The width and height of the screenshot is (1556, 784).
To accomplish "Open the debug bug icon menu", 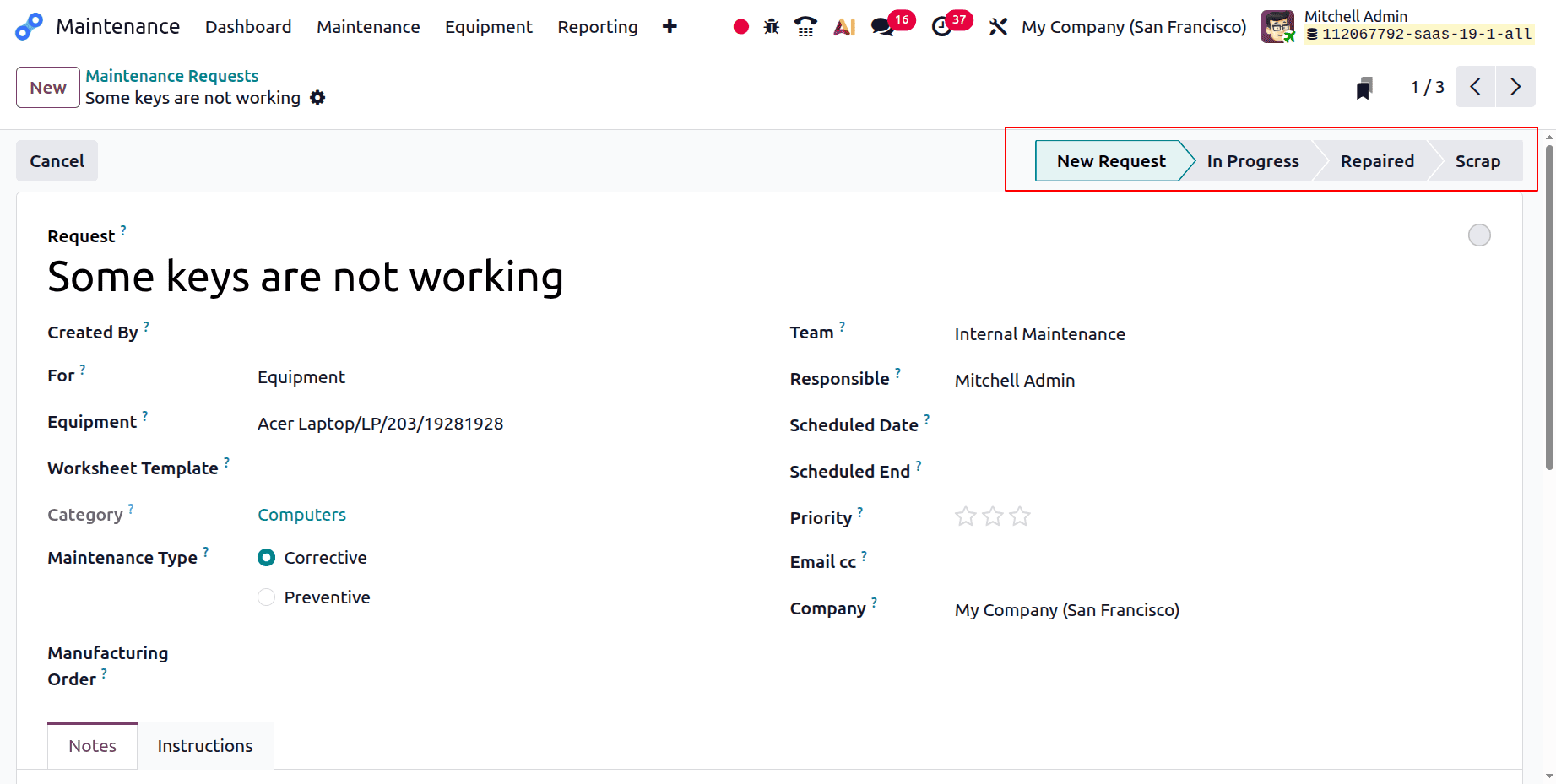I will pyautogui.click(x=772, y=27).
